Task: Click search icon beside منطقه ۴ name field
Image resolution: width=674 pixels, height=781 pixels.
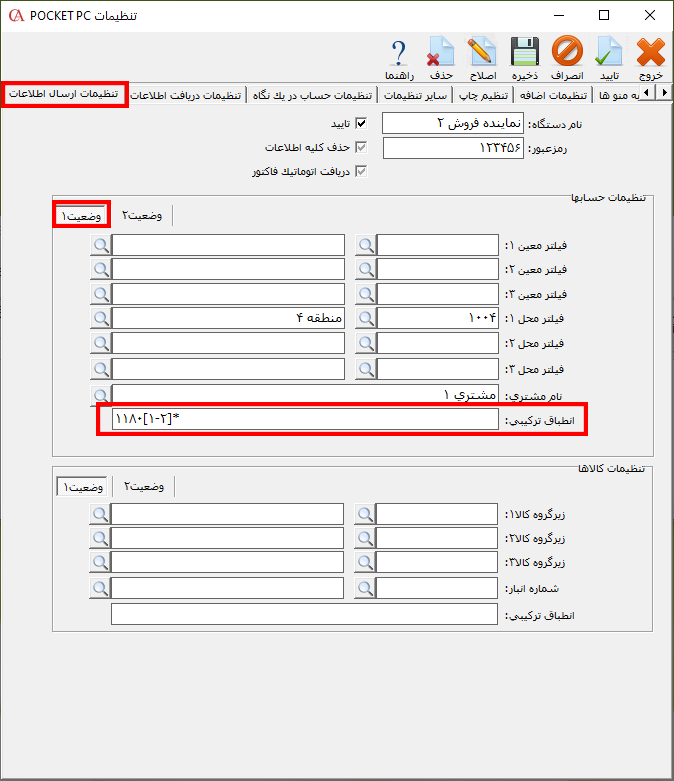Action: click(100, 318)
